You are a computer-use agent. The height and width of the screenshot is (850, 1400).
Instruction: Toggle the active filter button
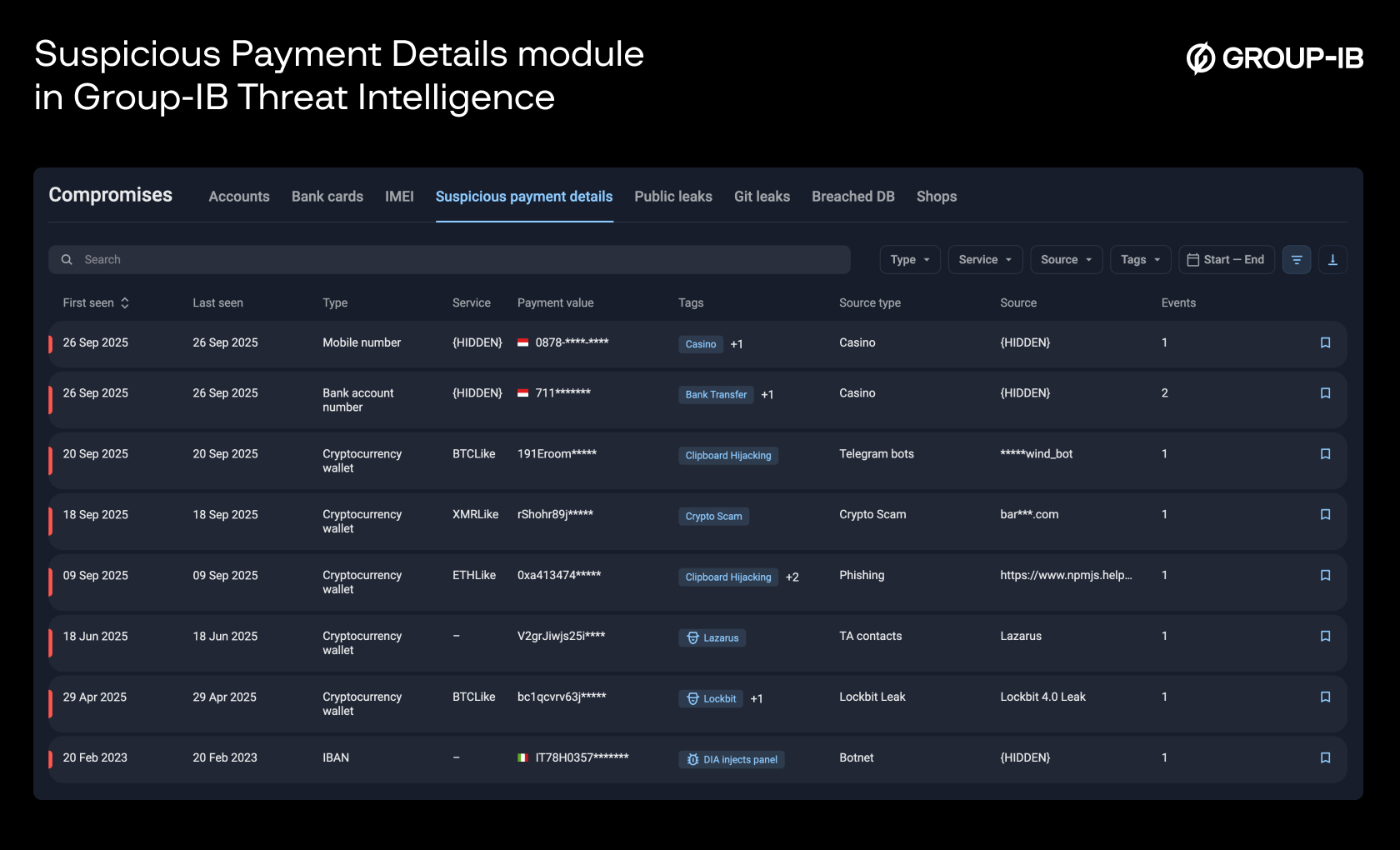pos(1297,259)
